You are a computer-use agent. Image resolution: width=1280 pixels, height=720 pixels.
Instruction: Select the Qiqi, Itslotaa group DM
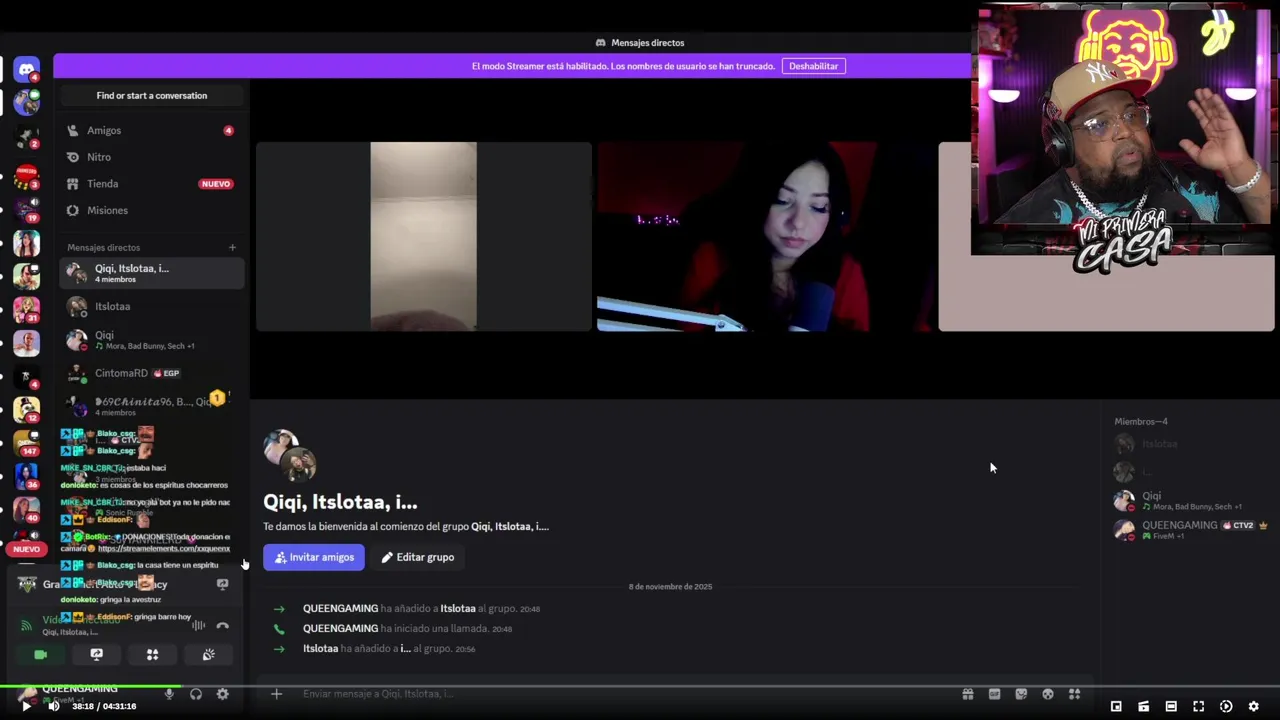pyautogui.click(x=151, y=273)
